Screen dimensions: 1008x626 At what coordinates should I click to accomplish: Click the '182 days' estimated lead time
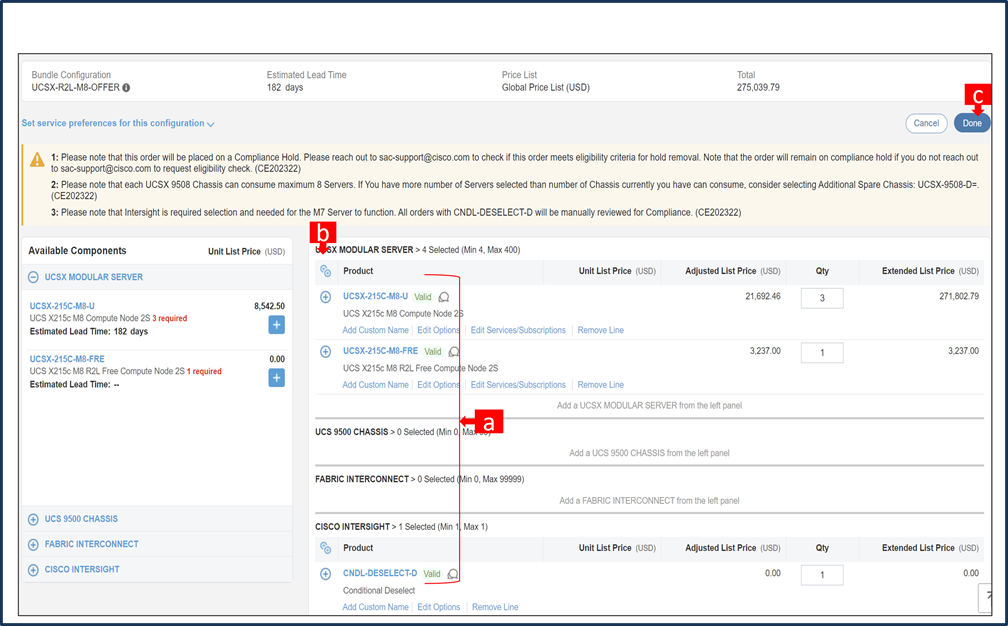(x=285, y=87)
